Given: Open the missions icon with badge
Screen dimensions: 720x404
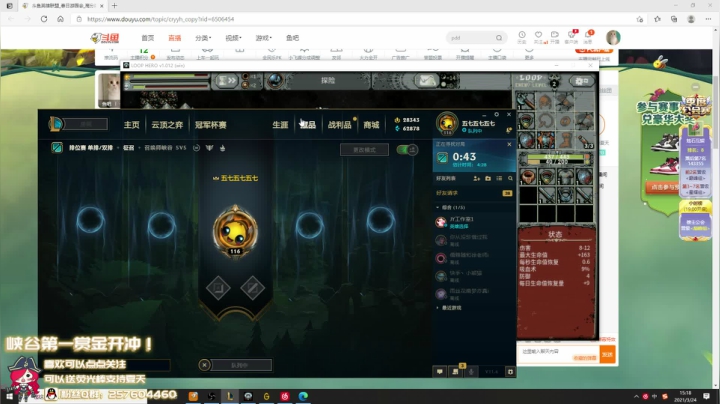Looking at the screenshot, I should 456,371.
